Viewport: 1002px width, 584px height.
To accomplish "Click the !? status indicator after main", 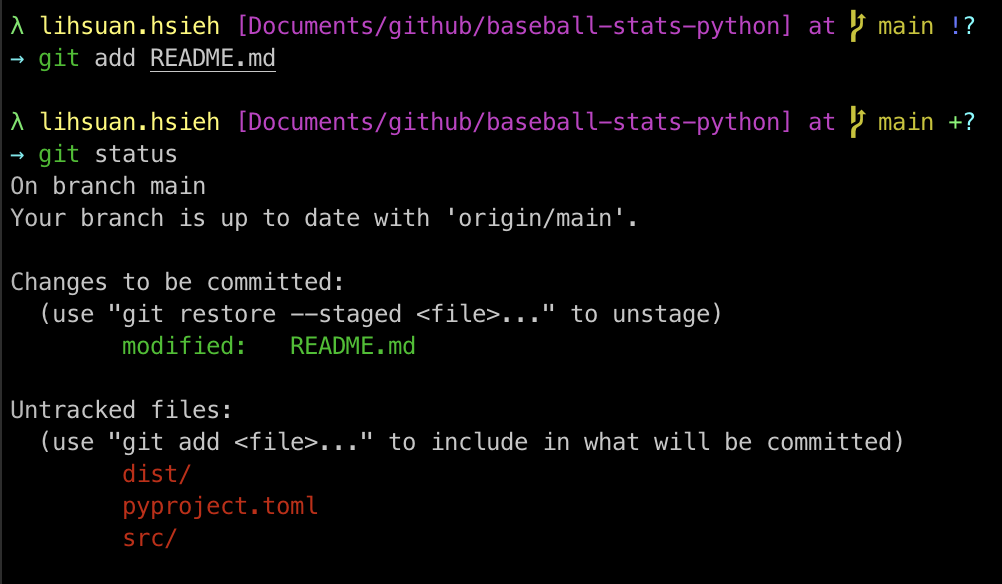I will (x=962, y=26).
